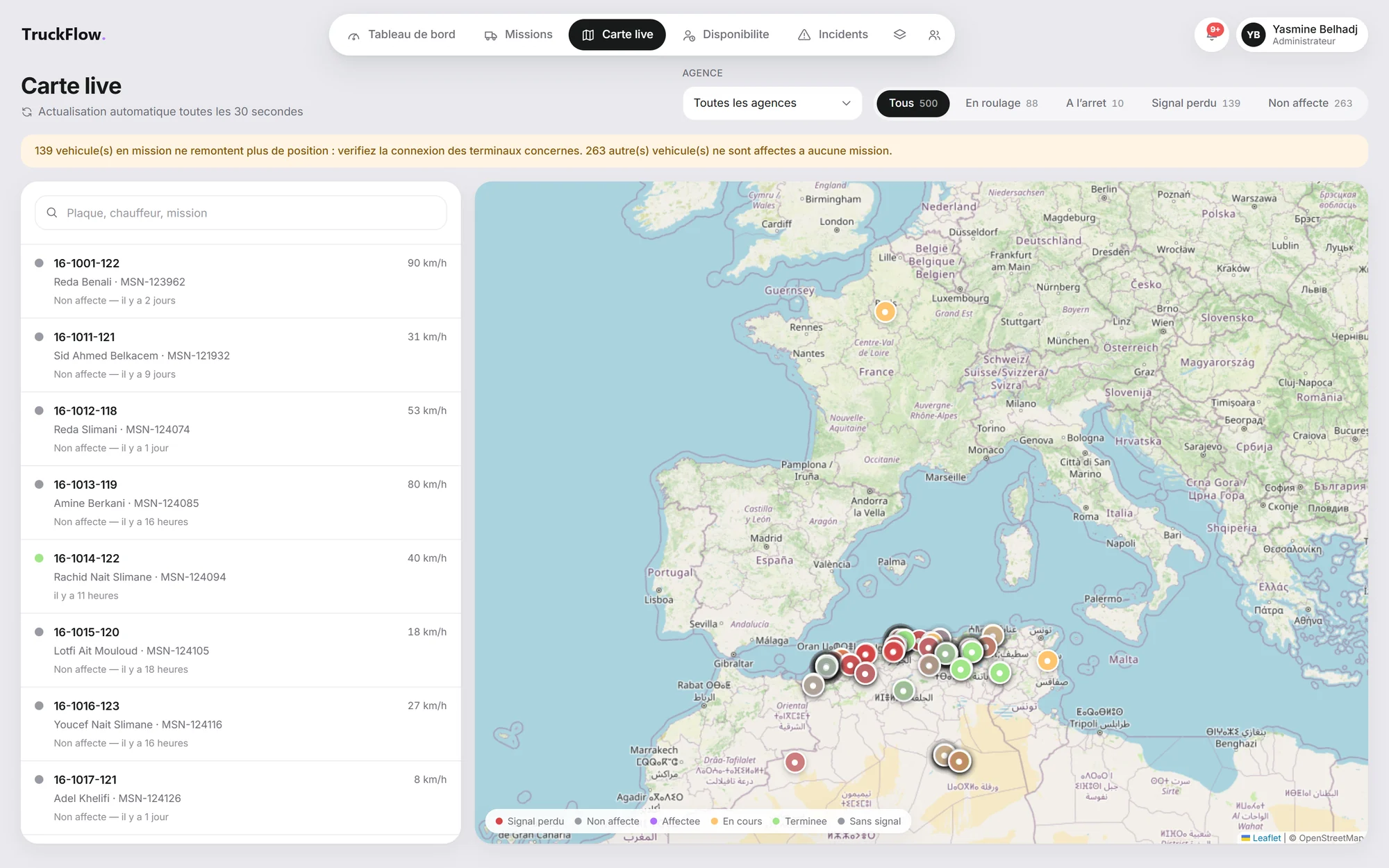Click the status dot of 16-1014-122
Viewport: 1389px width, 868px height.
pos(40,558)
